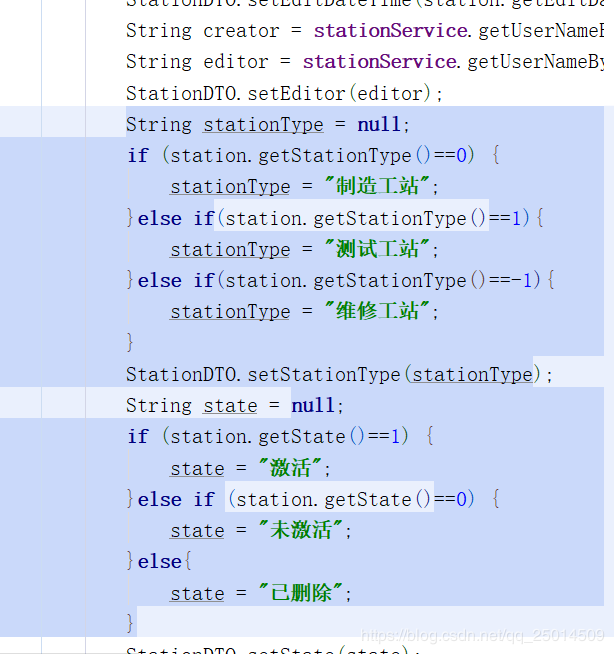Click the stationType variable declaration
614x654 pixels.
[263, 125]
